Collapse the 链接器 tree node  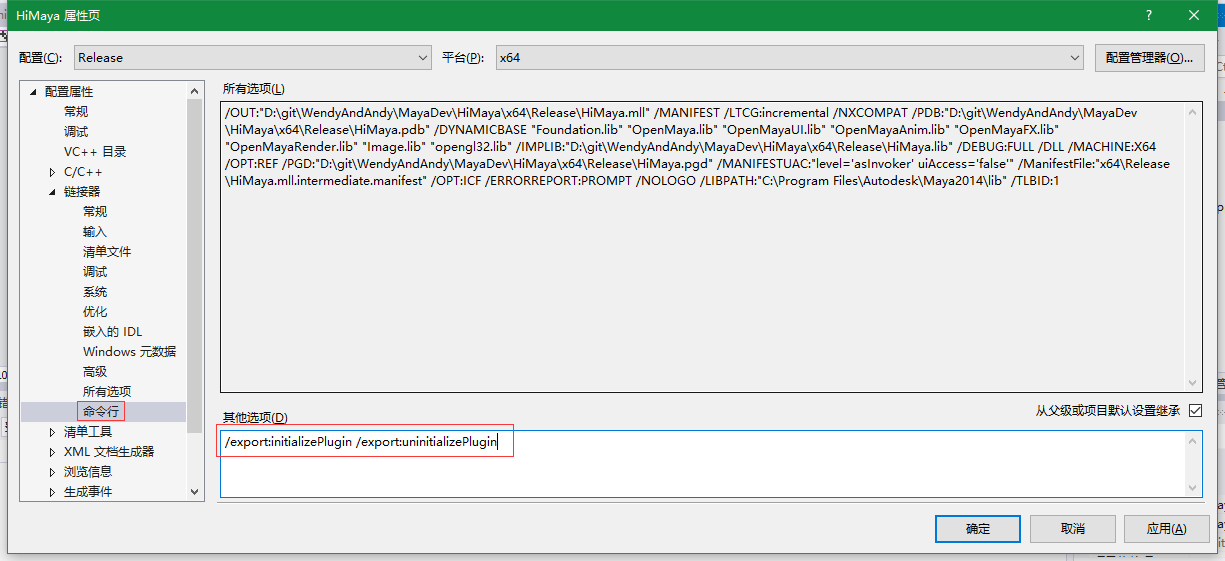(x=53, y=192)
